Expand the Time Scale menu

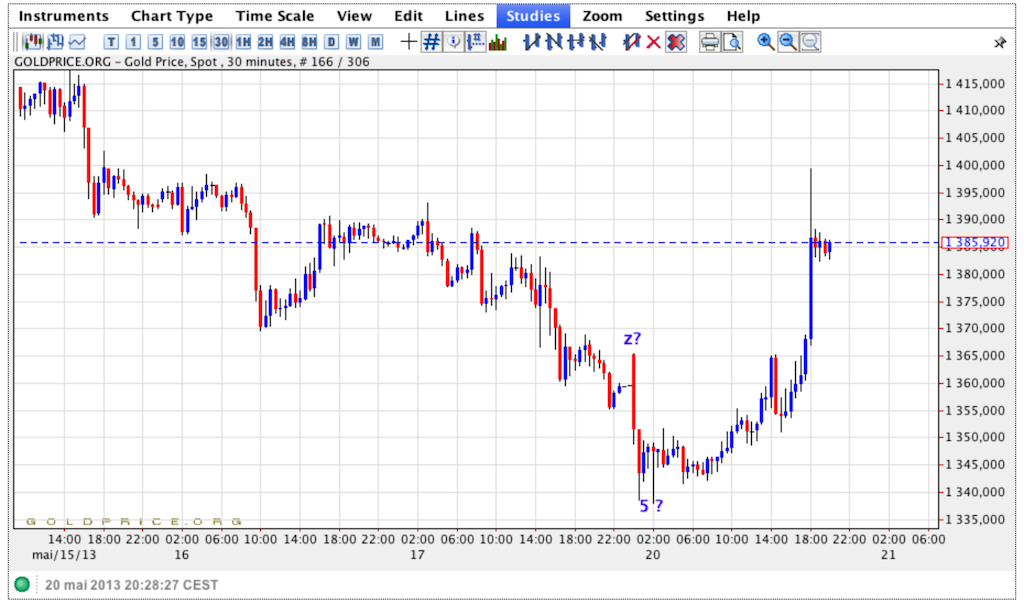point(274,16)
